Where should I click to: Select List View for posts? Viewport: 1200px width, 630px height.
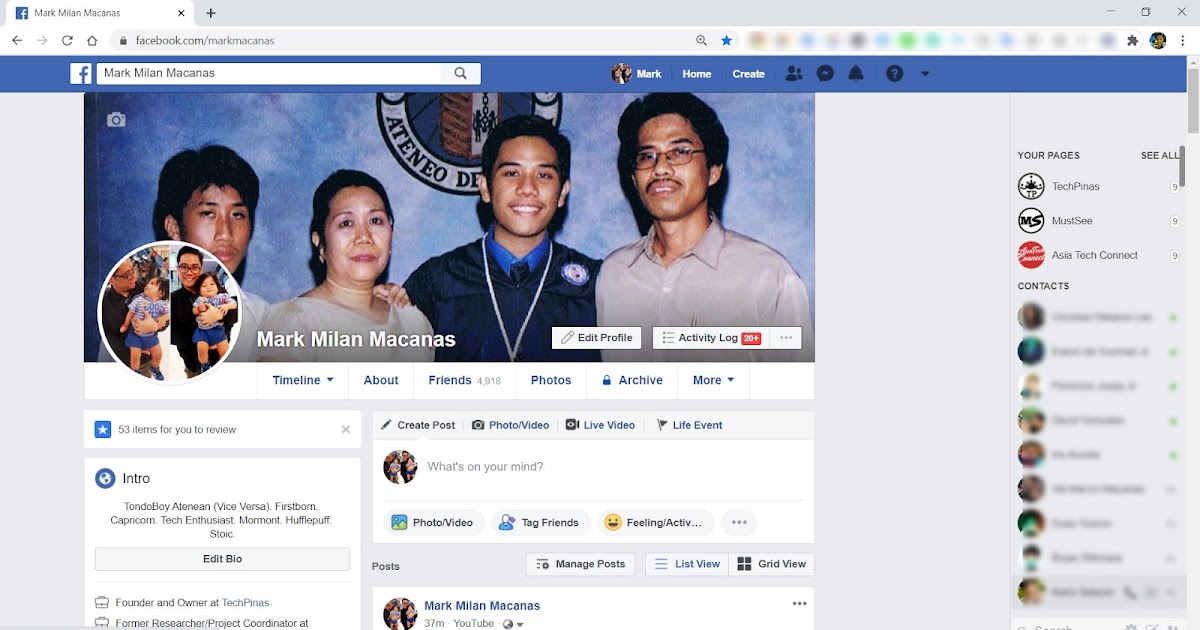coord(687,563)
